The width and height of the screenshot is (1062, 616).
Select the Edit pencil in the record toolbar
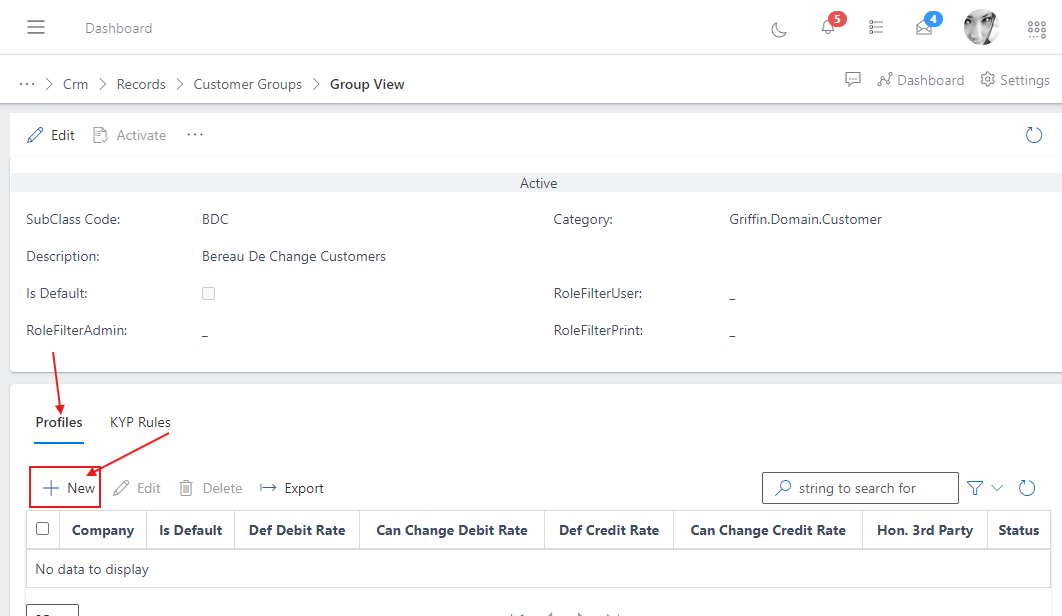[x=50, y=134]
